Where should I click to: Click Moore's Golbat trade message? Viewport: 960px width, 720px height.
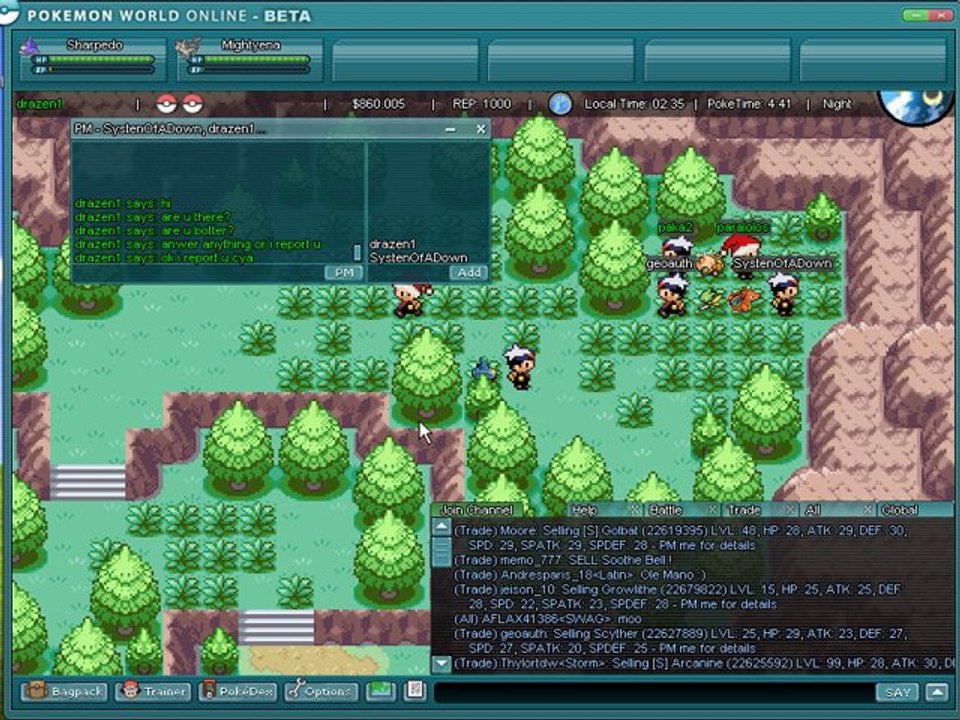tap(680, 538)
